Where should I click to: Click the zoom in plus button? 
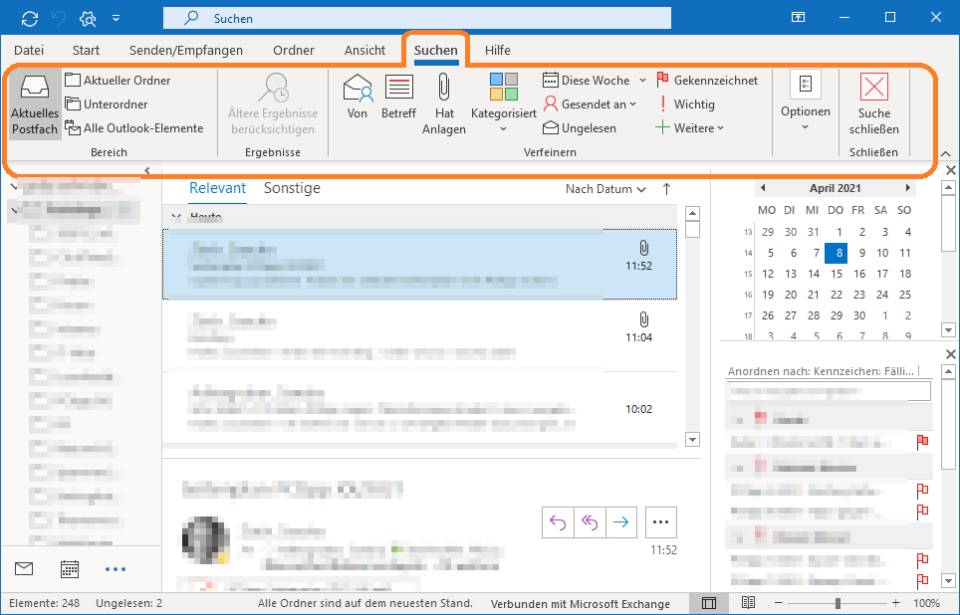[895, 603]
